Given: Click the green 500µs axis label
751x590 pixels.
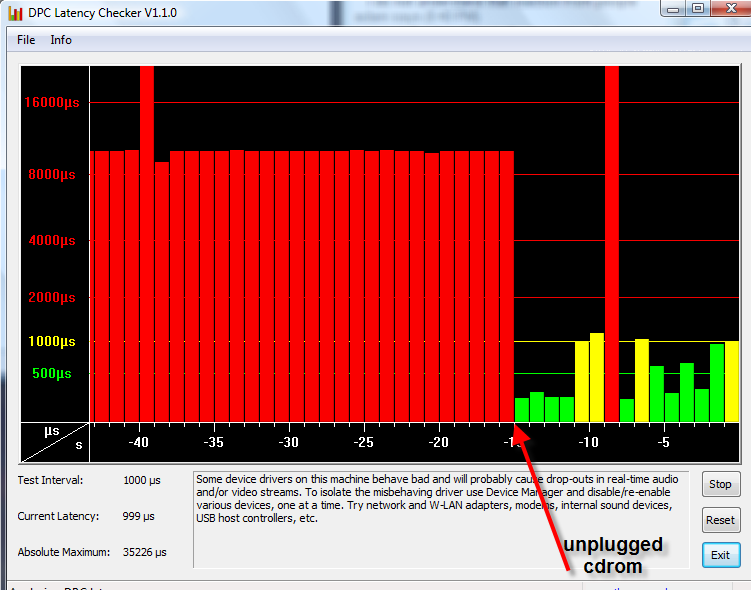Looking at the screenshot, I should pyautogui.click(x=52, y=373).
